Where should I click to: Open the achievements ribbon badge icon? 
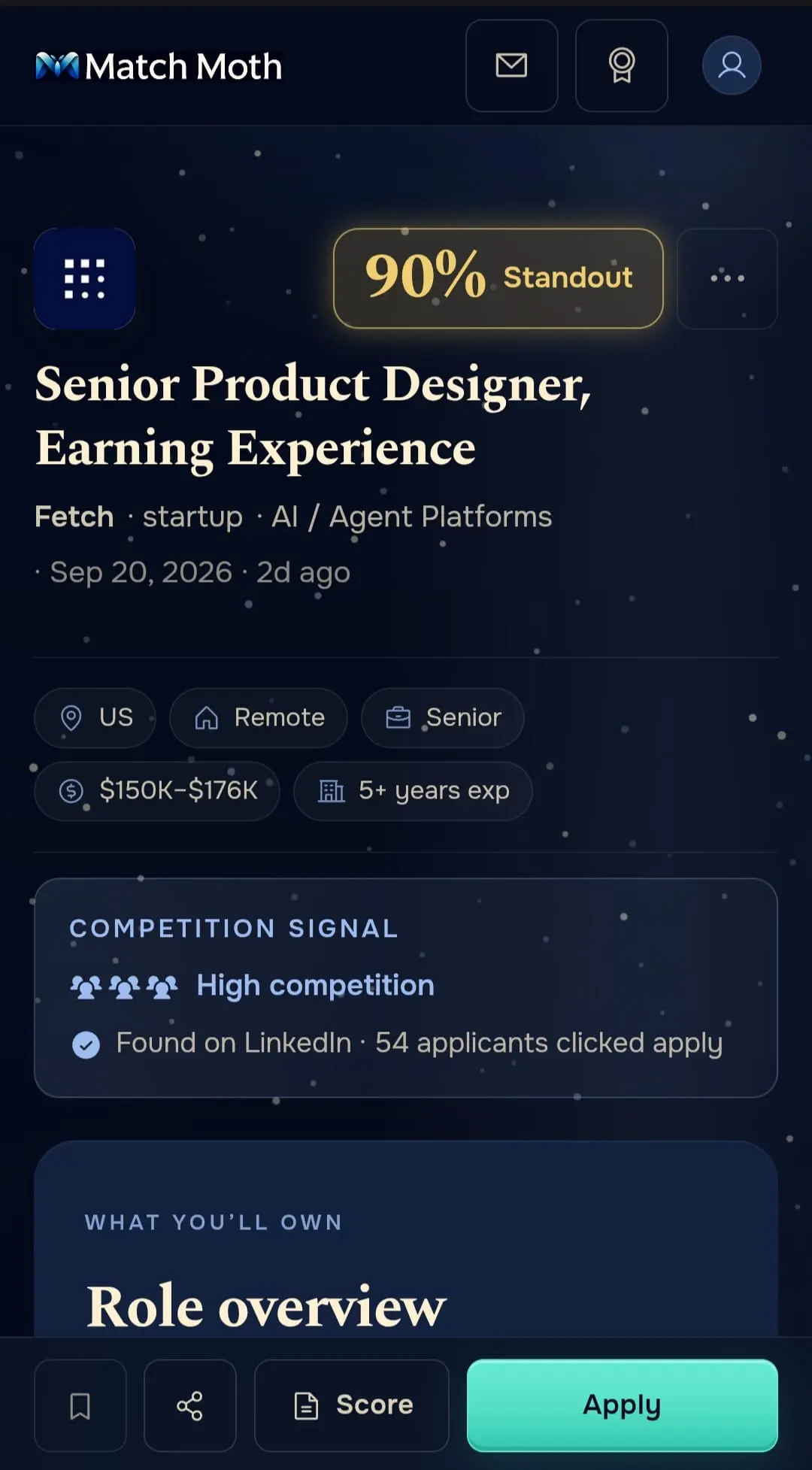621,65
